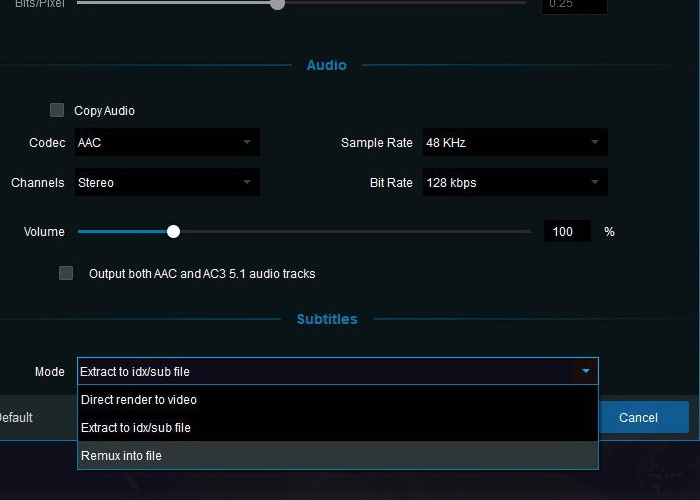Click the Volume percentage input field
Screen dimensions: 700x500
567,231
